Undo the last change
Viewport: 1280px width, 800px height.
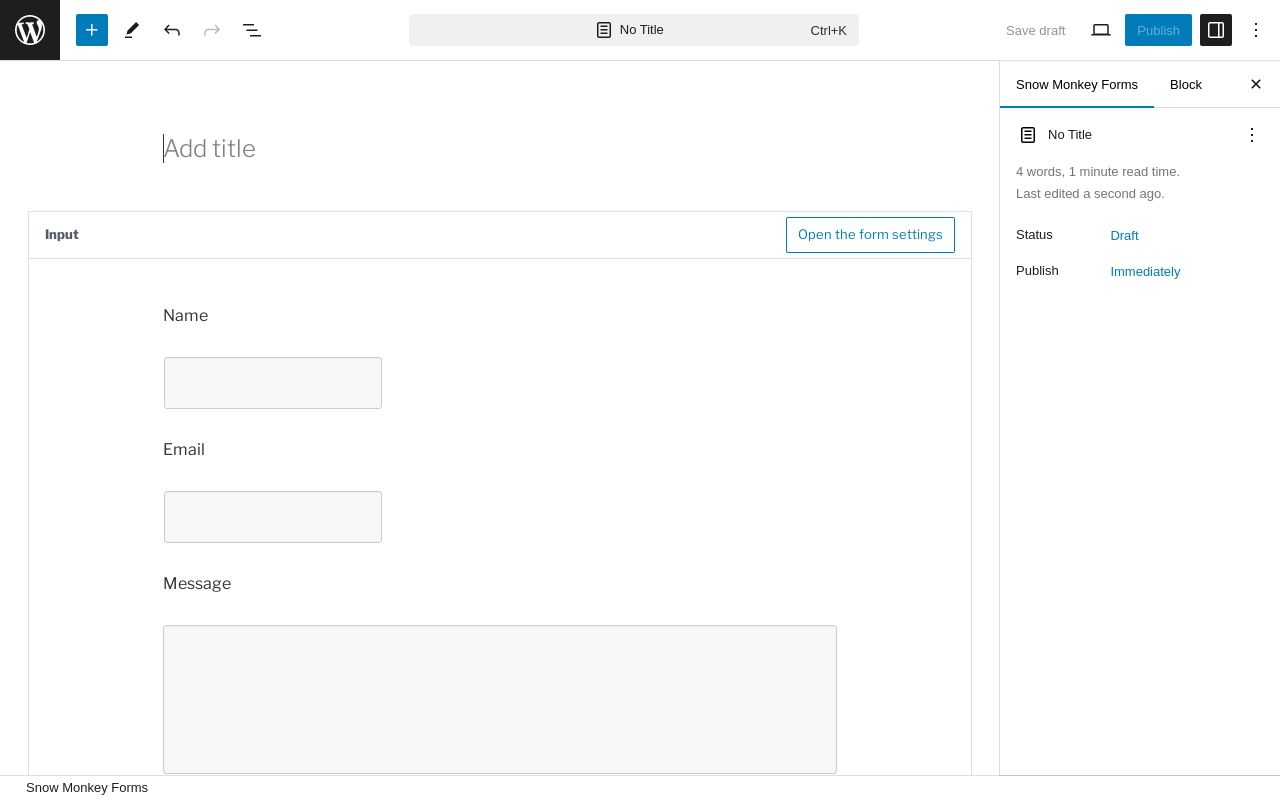tap(172, 30)
